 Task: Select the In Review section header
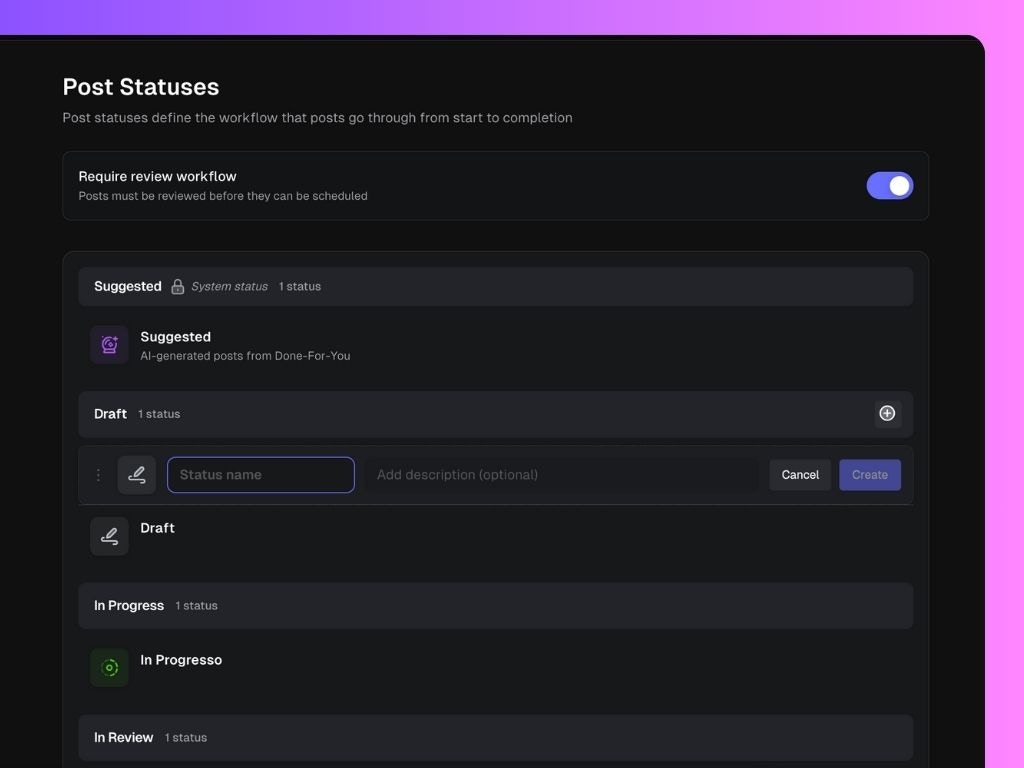coord(496,738)
